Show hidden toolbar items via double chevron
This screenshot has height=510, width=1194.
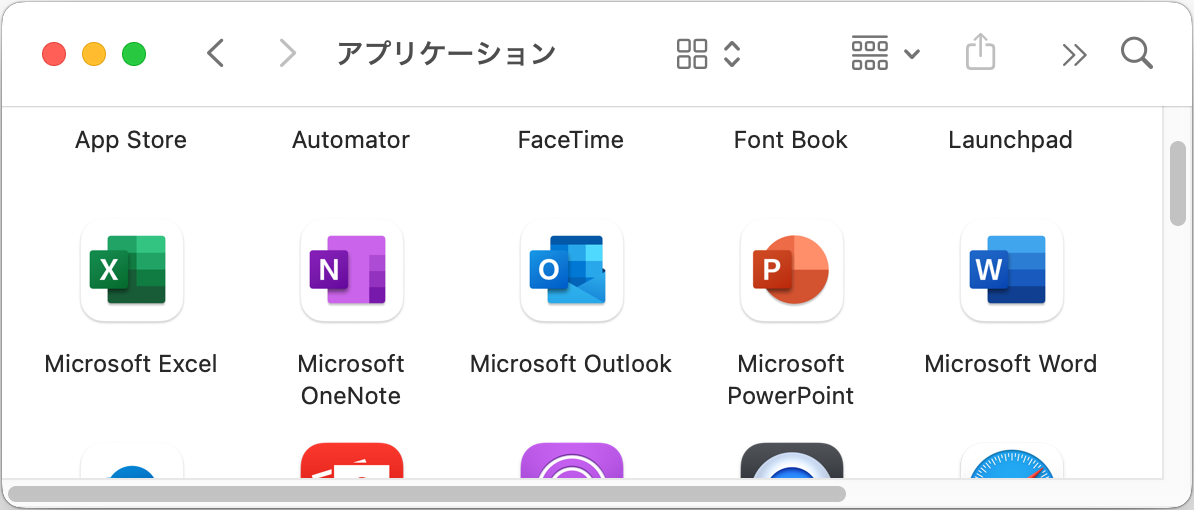[1074, 54]
